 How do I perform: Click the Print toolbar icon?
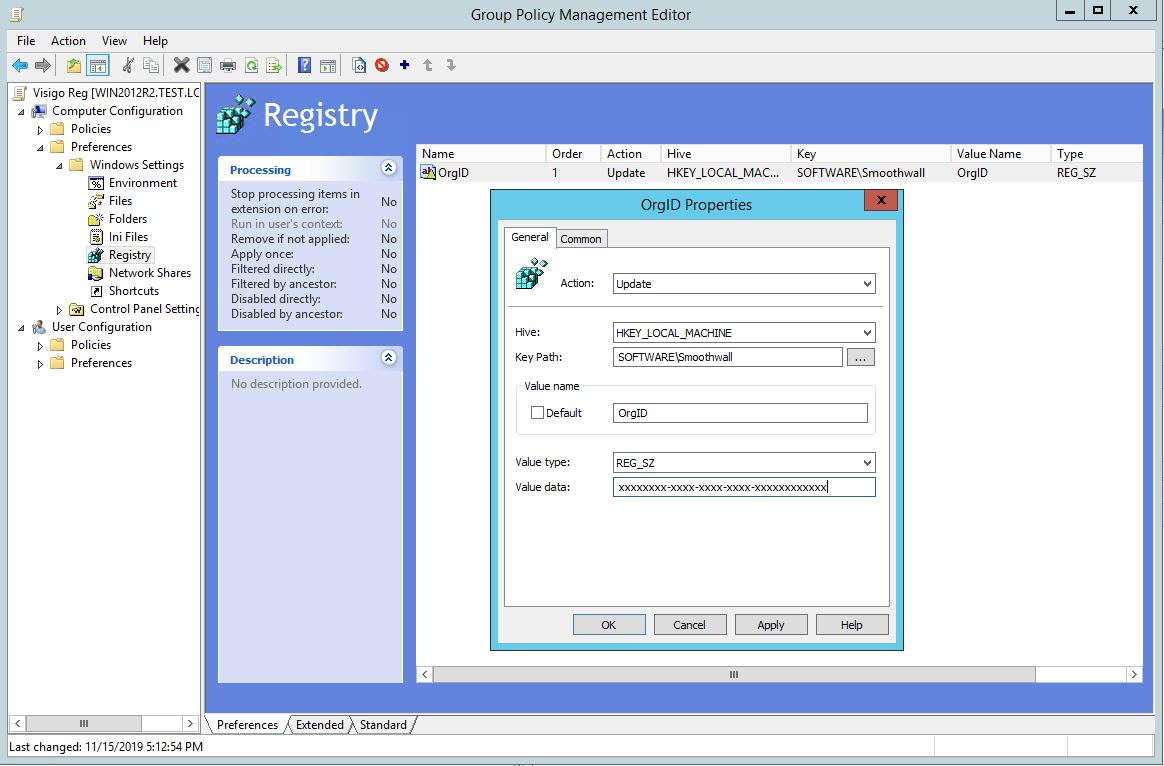click(228, 64)
